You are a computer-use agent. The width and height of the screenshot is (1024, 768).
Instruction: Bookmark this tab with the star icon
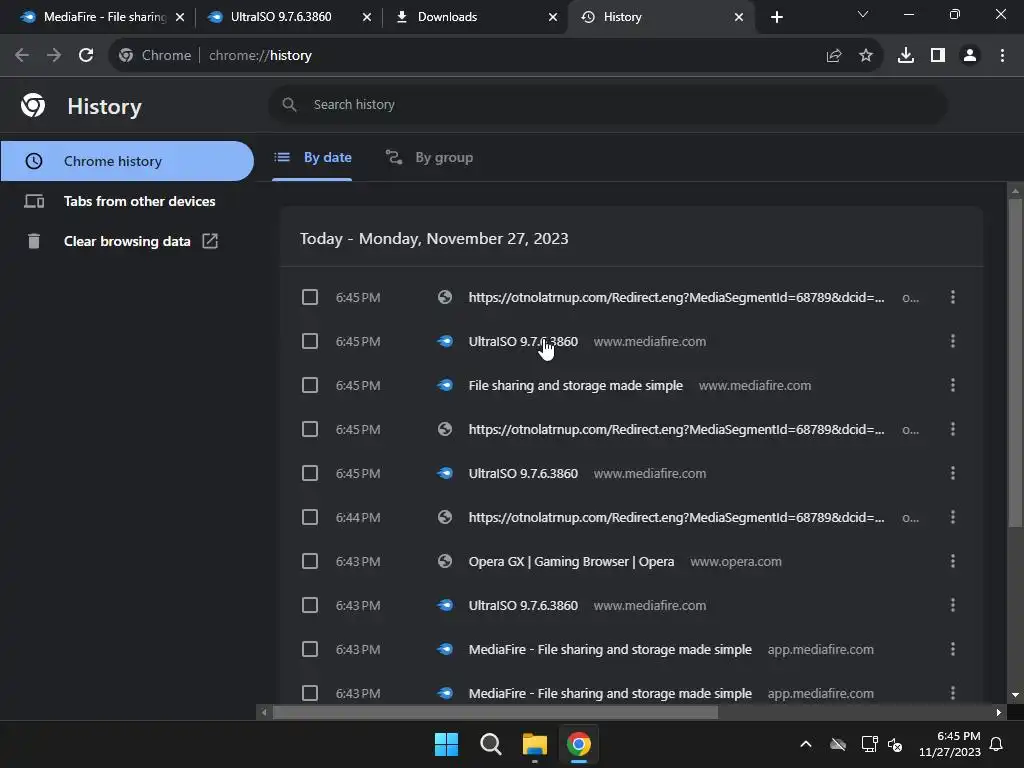pos(866,56)
